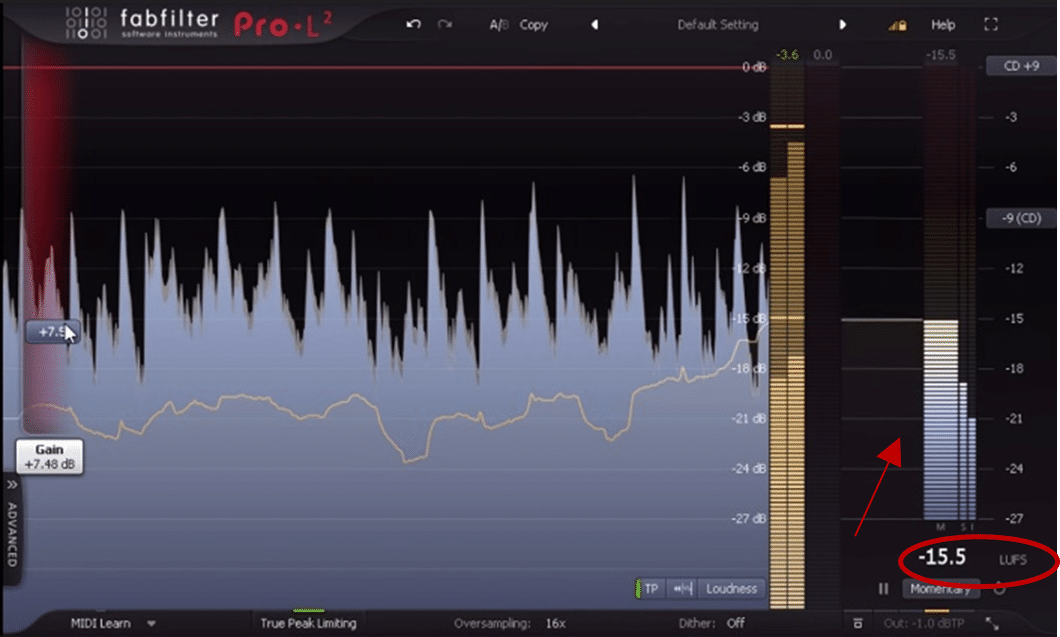Screen dimensions: 1060x637
Task: Click the interface resize arrows icon
Action: click(x=992, y=623)
